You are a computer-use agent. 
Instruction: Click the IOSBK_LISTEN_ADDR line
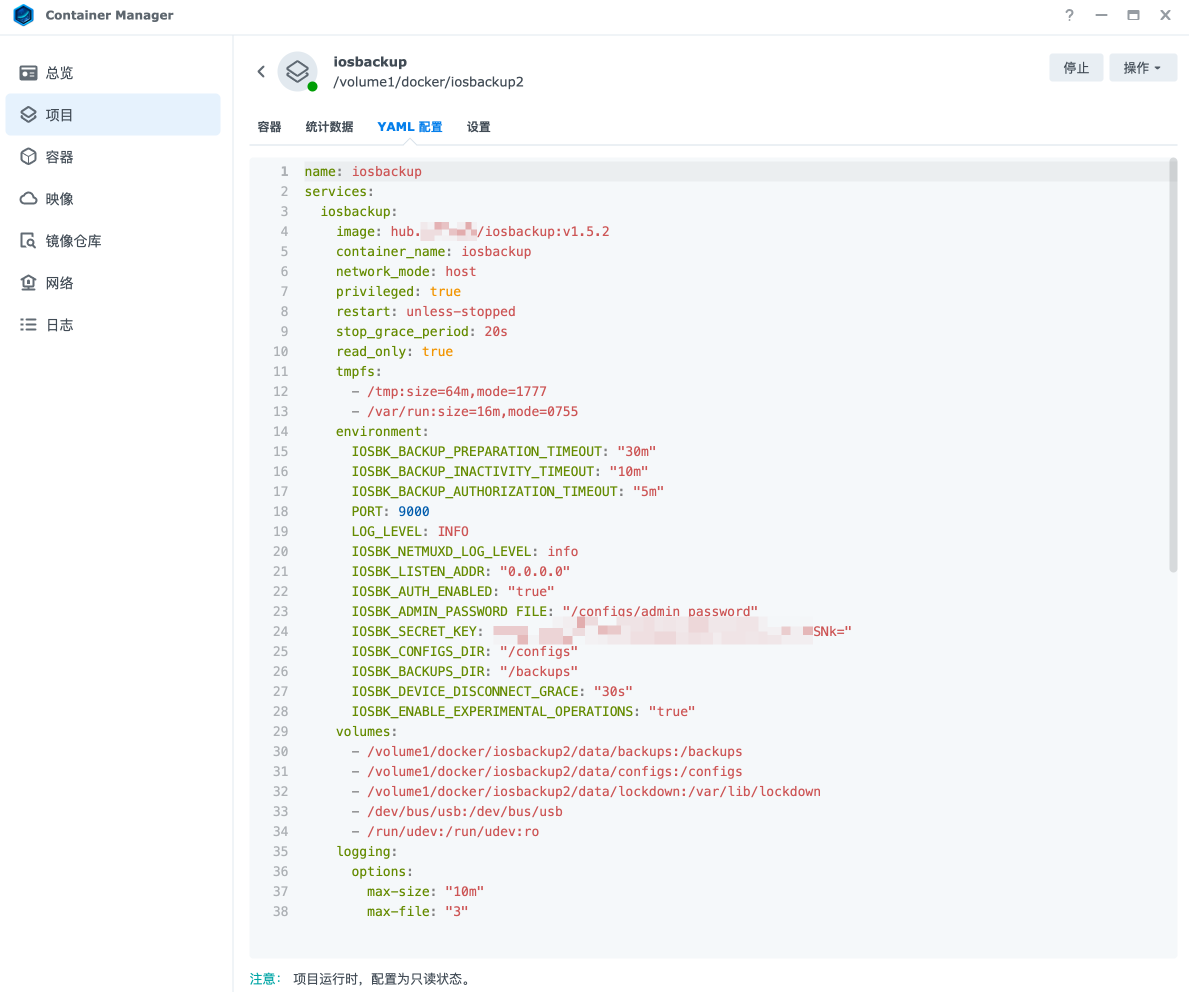pyautogui.click(x=460, y=571)
